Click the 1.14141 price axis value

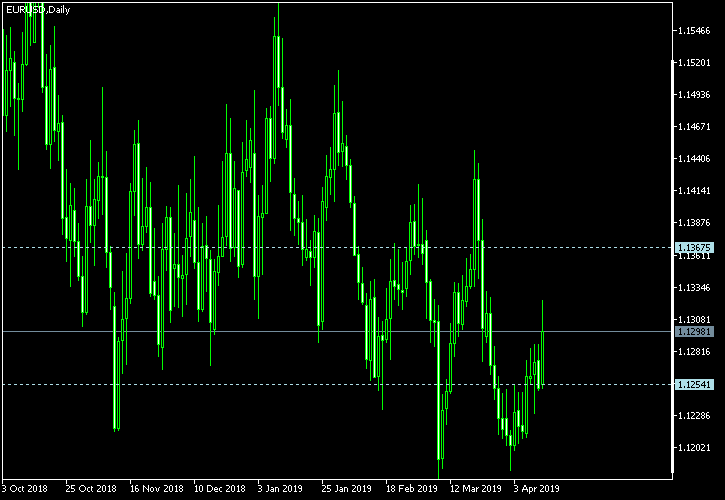coord(694,191)
